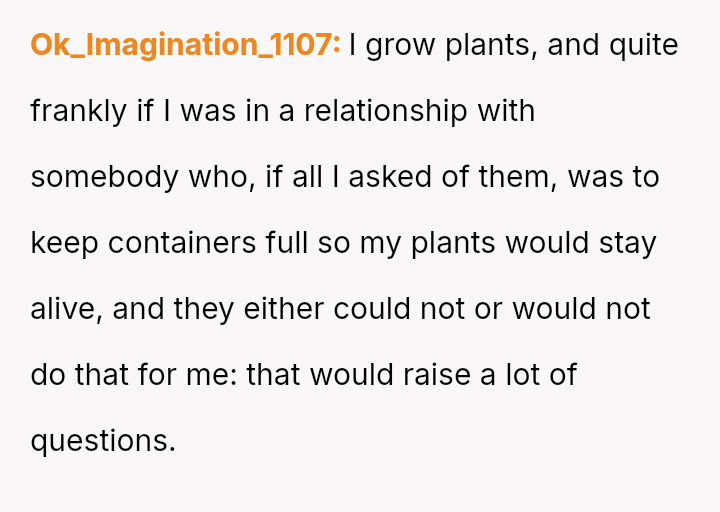The width and height of the screenshot is (720, 512).
Task: Open the Ok_Imagination_1107 user profile link
Action: pos(185,45)
